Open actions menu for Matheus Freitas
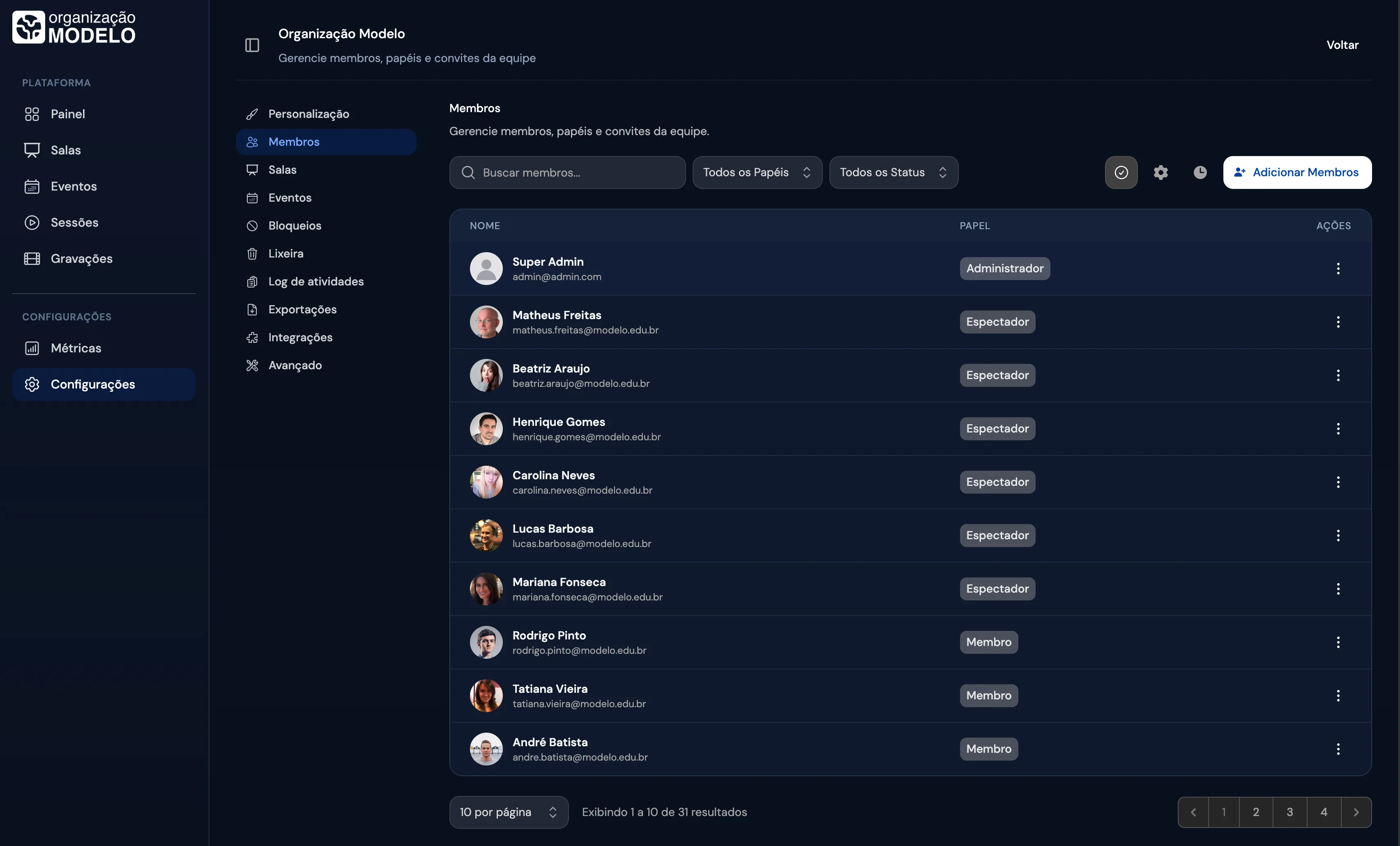The height and width of the screenshot is (846, 1400). (x=1338, y=322)
